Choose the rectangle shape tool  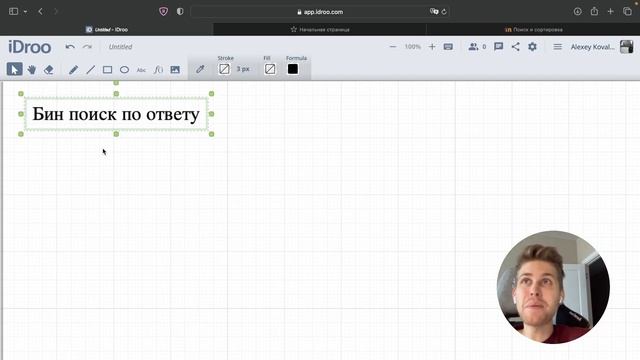coord(107,70)
